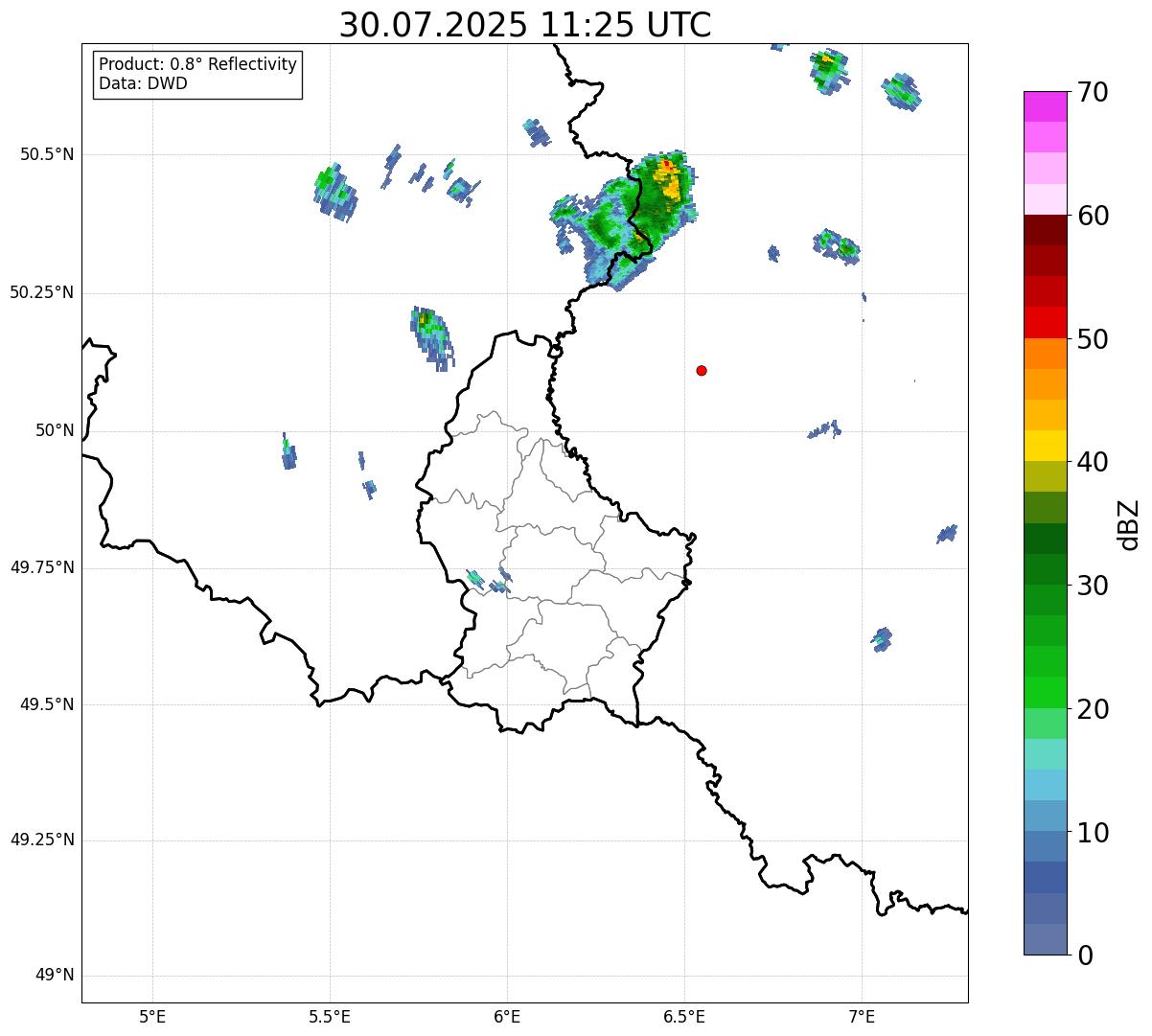Click the yellow 40 dBZ colorbar swatch
The image size is (1152, 1036).
coord(1045,446)
